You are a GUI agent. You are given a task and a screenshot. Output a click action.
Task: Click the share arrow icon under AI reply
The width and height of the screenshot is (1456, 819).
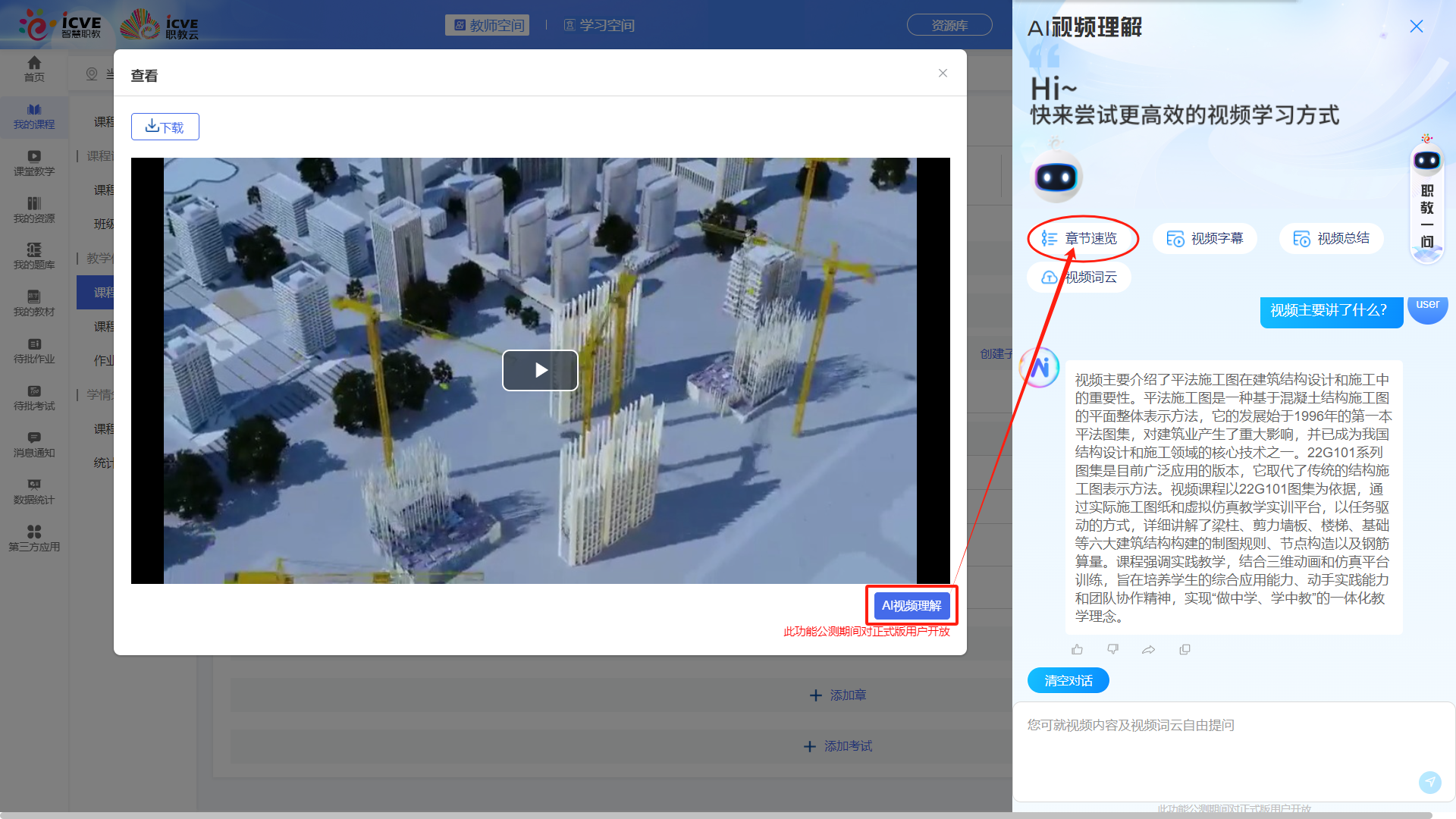click(1148, 649)
